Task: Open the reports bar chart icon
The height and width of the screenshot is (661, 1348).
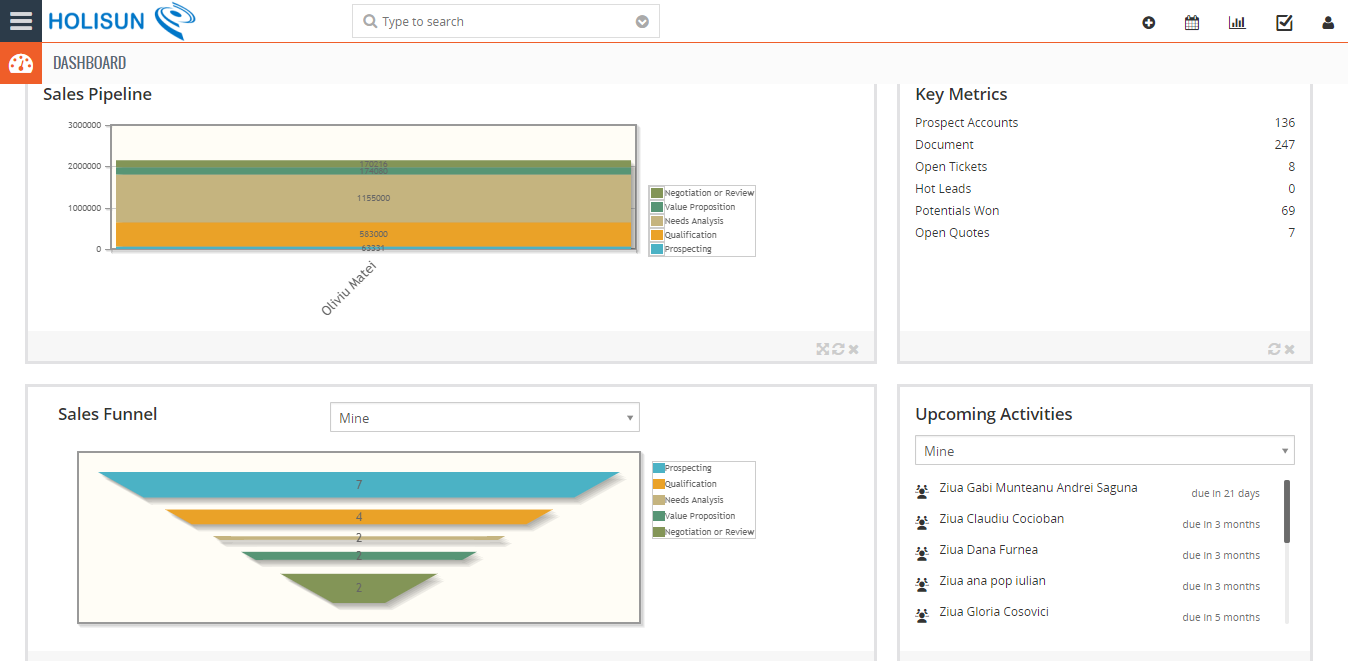Action: pyautogui.click(x=1237, y=23)
